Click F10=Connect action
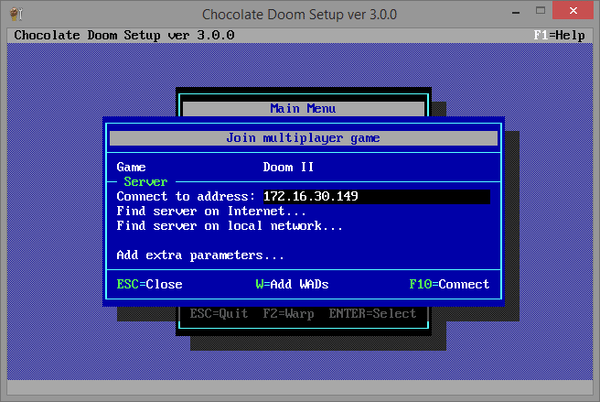This screenshot has height=402, width=600. (x=449, y=284)
